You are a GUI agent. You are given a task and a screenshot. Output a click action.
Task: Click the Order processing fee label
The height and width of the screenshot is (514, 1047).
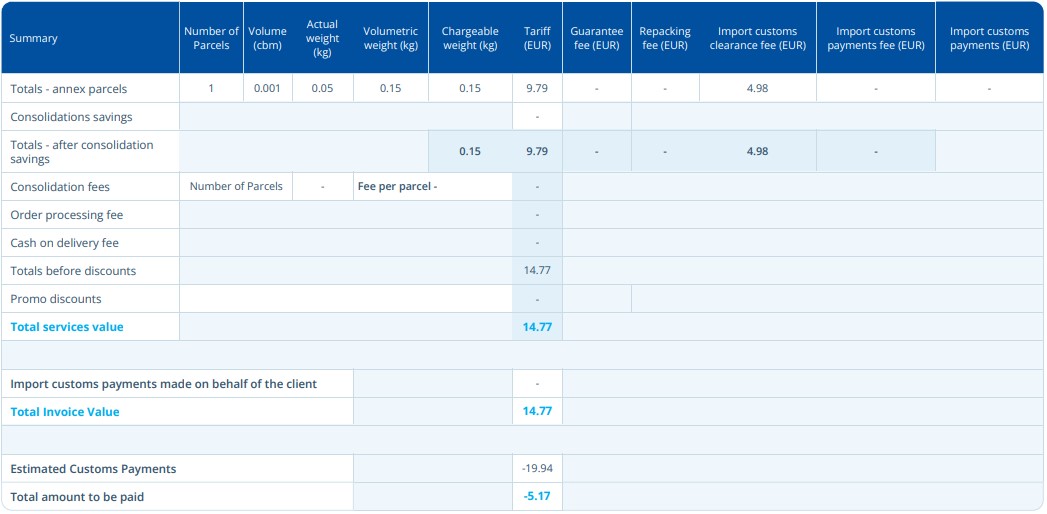point(67,215)
